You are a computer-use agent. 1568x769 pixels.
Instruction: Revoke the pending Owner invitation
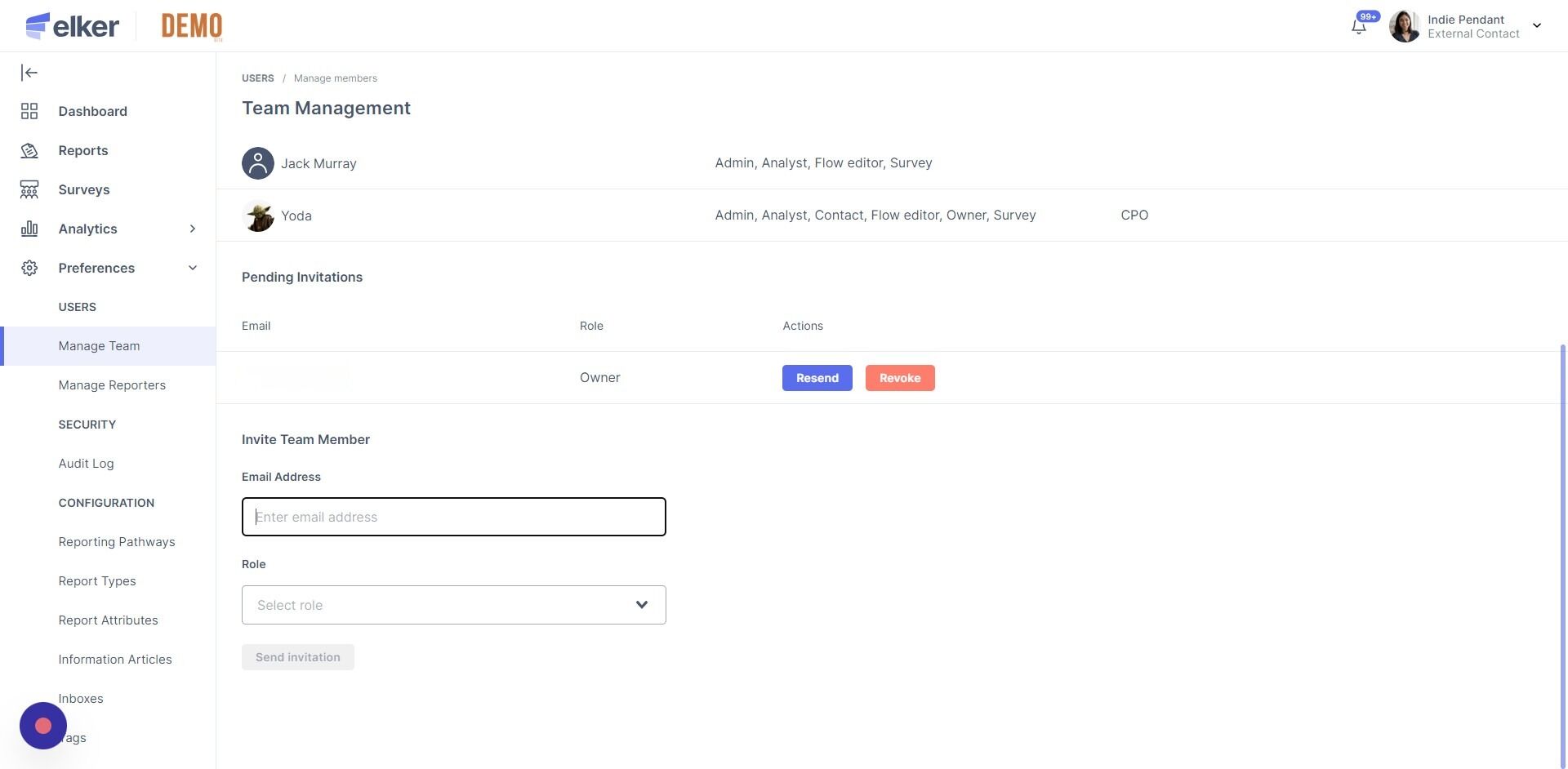point(900,378)
